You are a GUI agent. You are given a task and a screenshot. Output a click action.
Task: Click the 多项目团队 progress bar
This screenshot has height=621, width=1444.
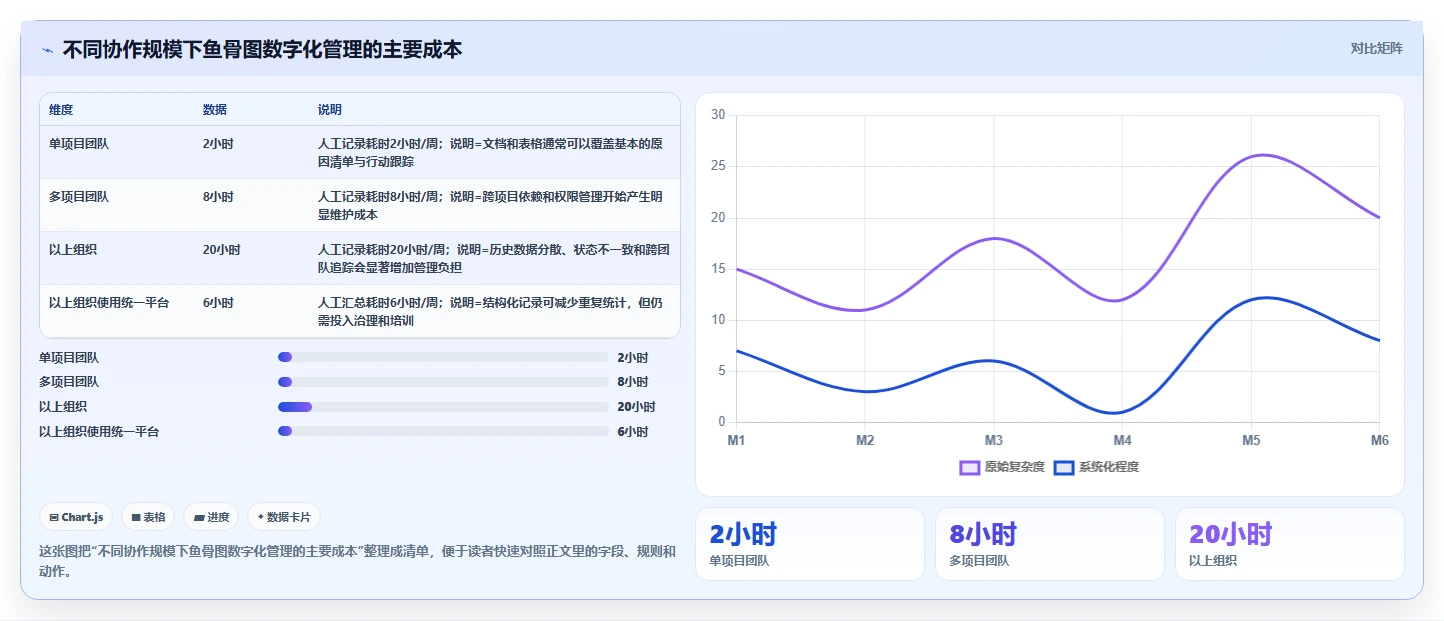click(443, 382)
